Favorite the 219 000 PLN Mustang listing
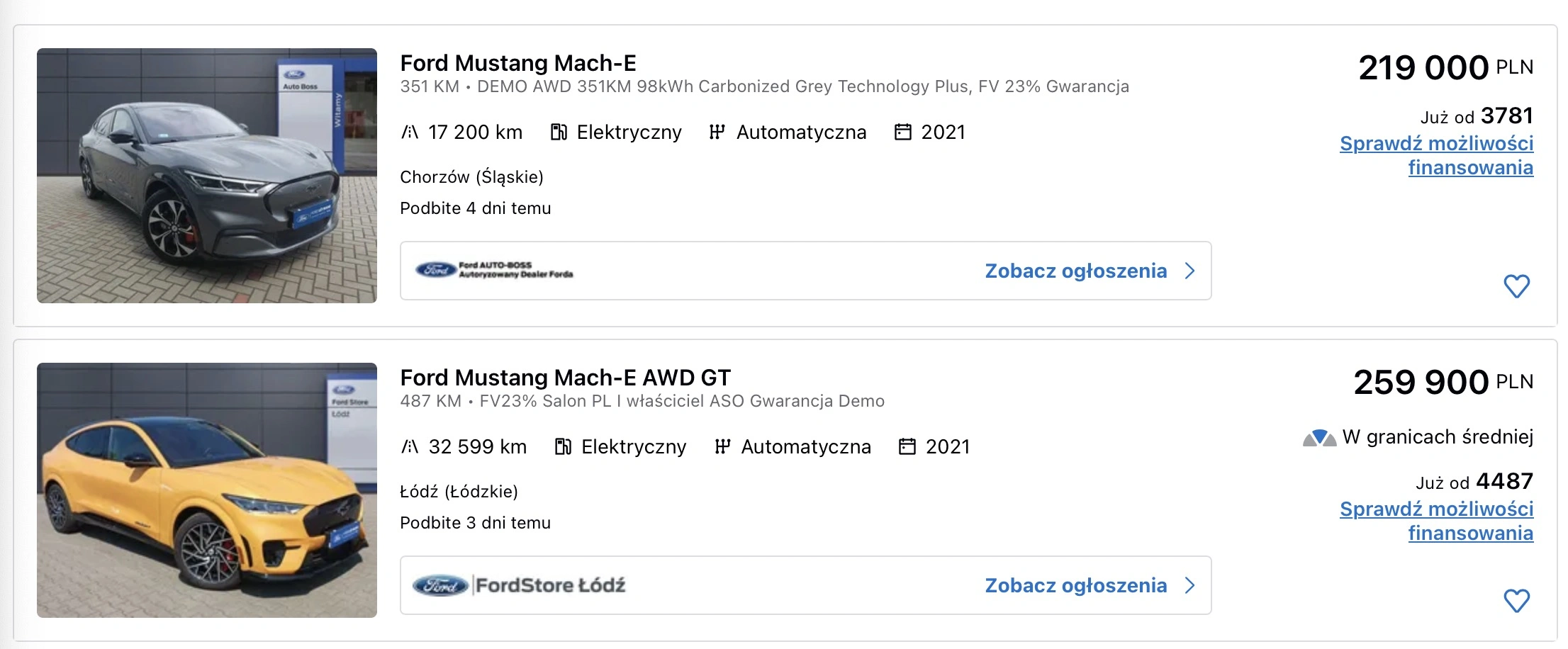1568x649 pixels. pos(1516,286)
